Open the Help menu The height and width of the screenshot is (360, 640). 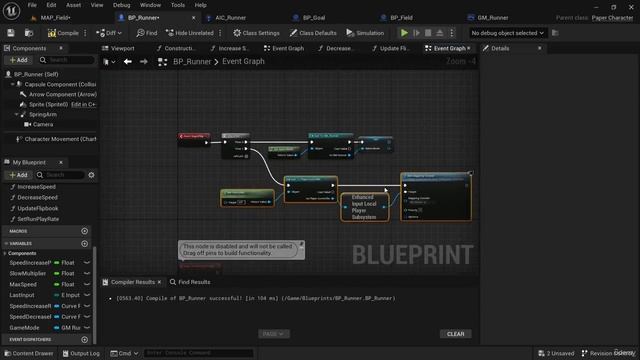click(x=200, y=5)
